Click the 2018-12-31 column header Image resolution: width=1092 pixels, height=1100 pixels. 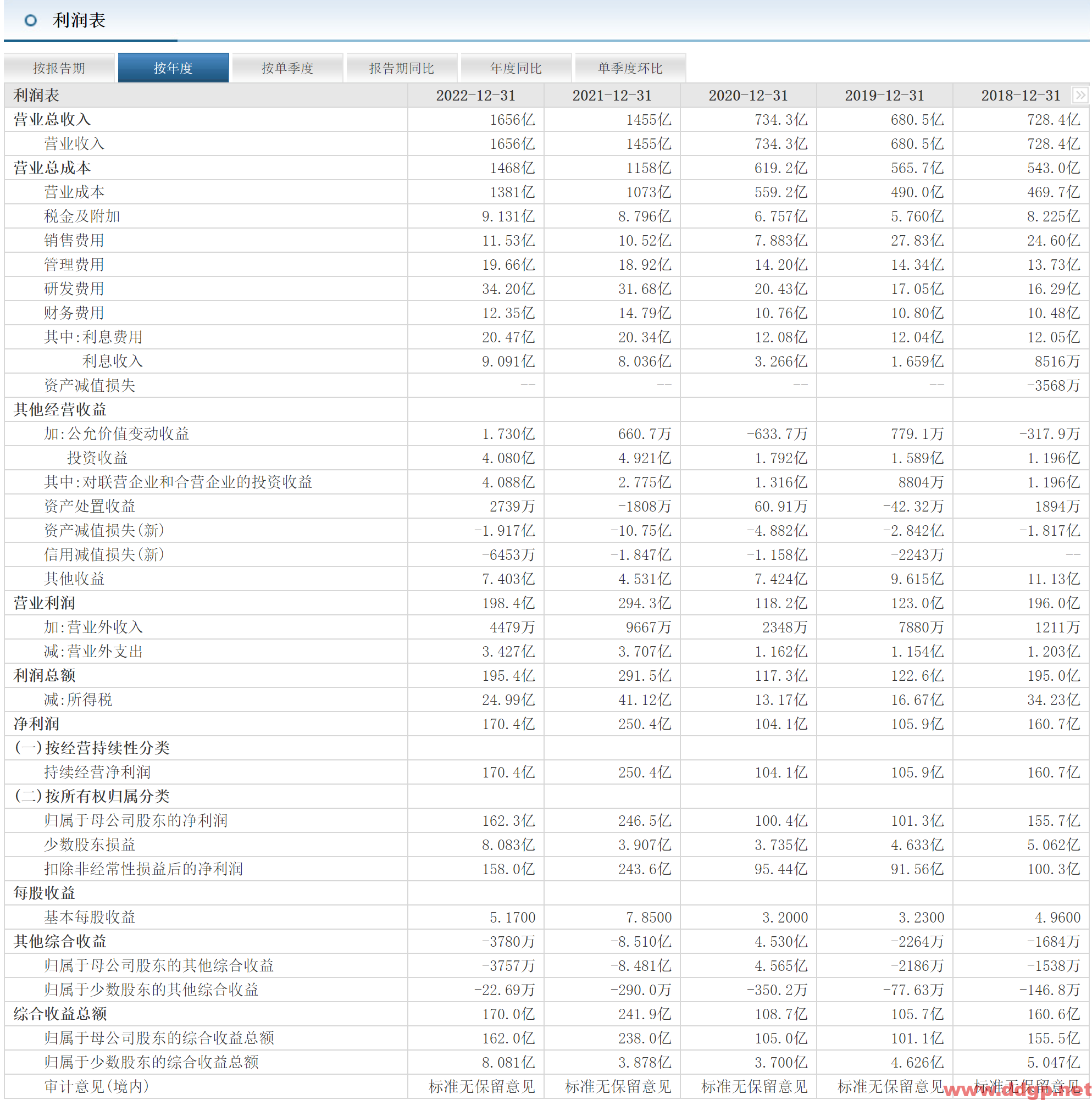tap(1021, 96)
